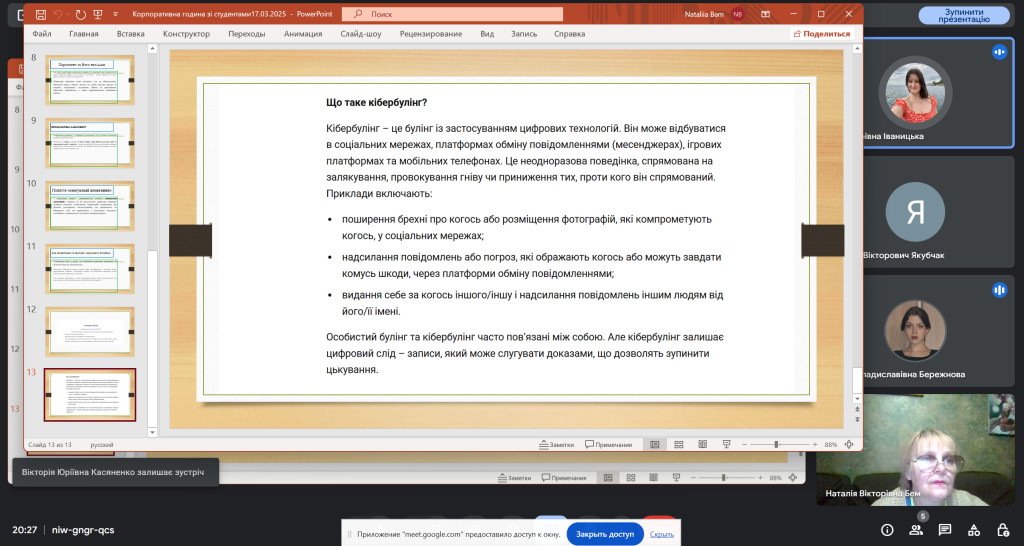Open the Meet chat panel icon
The width and height of the screenshot is (1024, 546).
tap(943, 529)
